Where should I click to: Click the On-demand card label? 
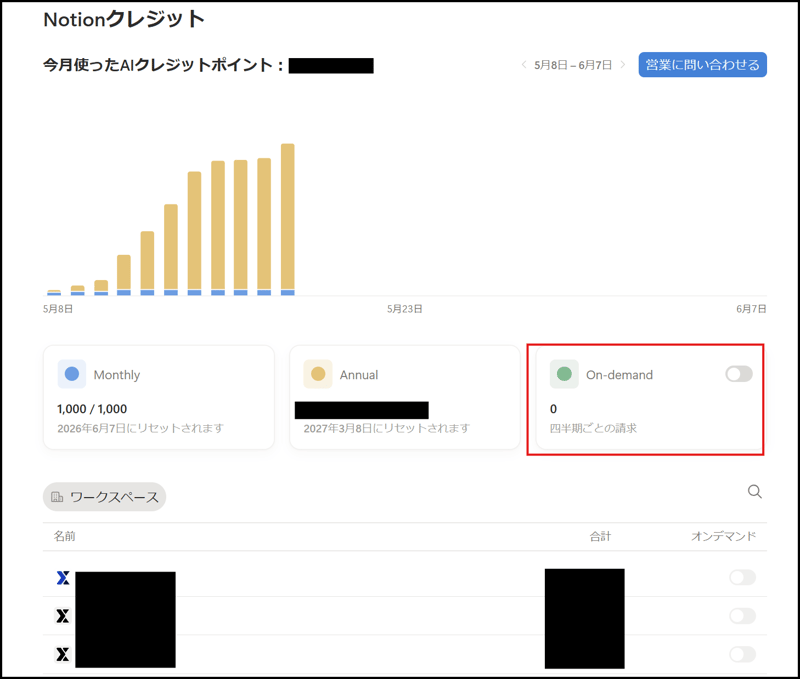[x=619, y=375]
